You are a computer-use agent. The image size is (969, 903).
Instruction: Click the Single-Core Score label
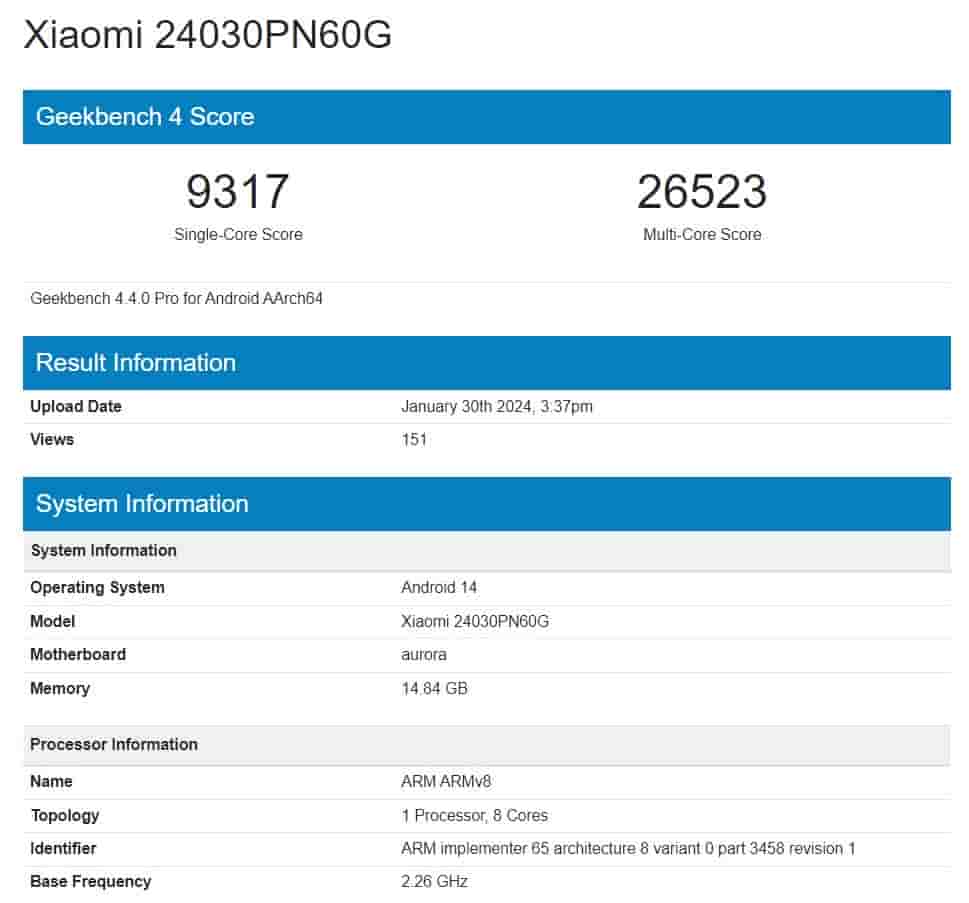238,235
